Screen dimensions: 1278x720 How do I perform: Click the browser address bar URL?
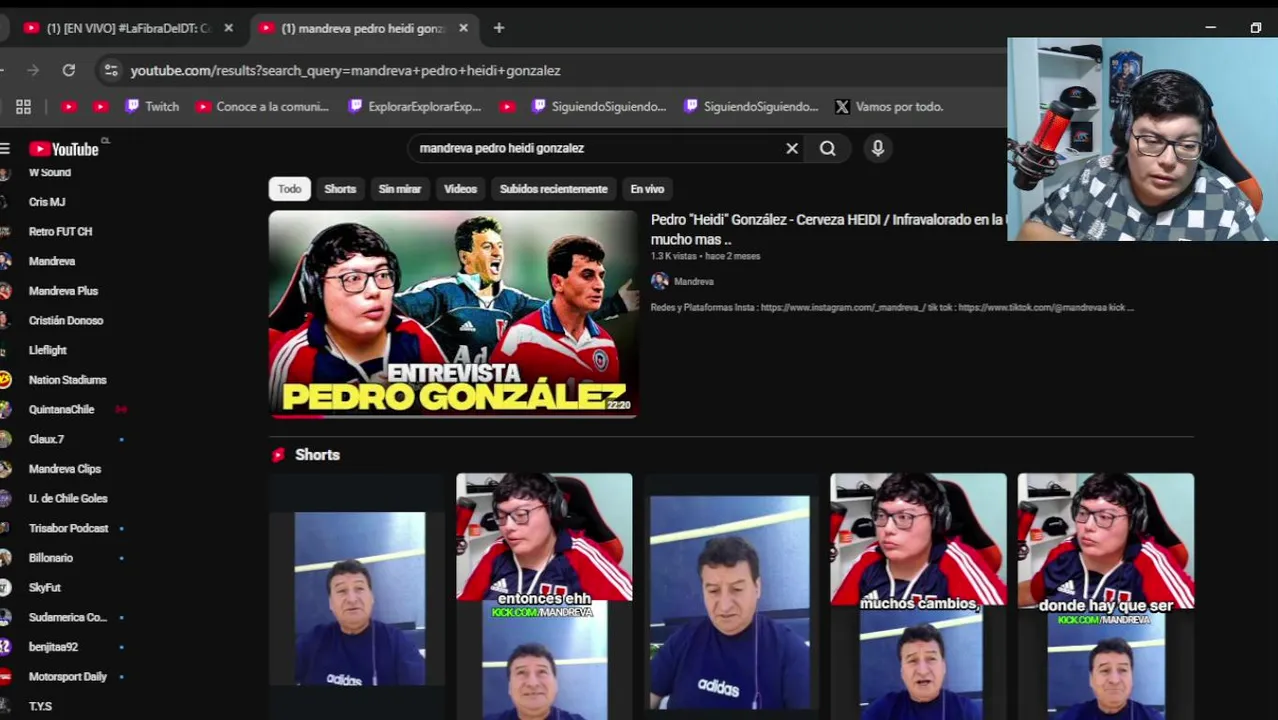[x=345, y=70]
